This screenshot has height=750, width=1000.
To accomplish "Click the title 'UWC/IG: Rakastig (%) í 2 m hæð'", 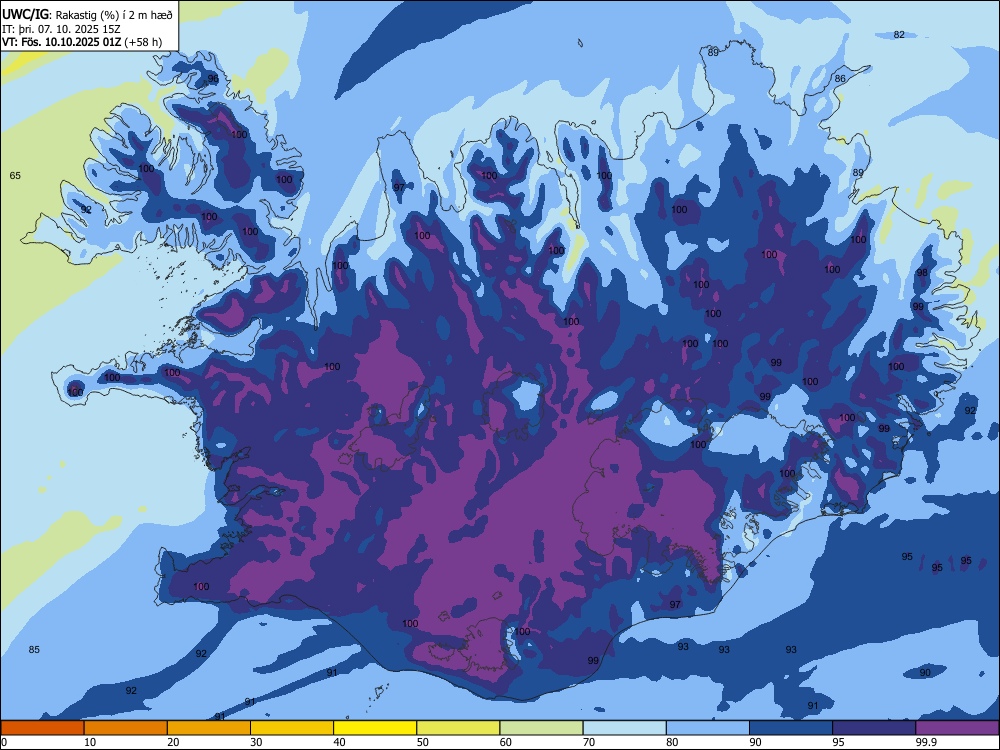I will 87,14.
